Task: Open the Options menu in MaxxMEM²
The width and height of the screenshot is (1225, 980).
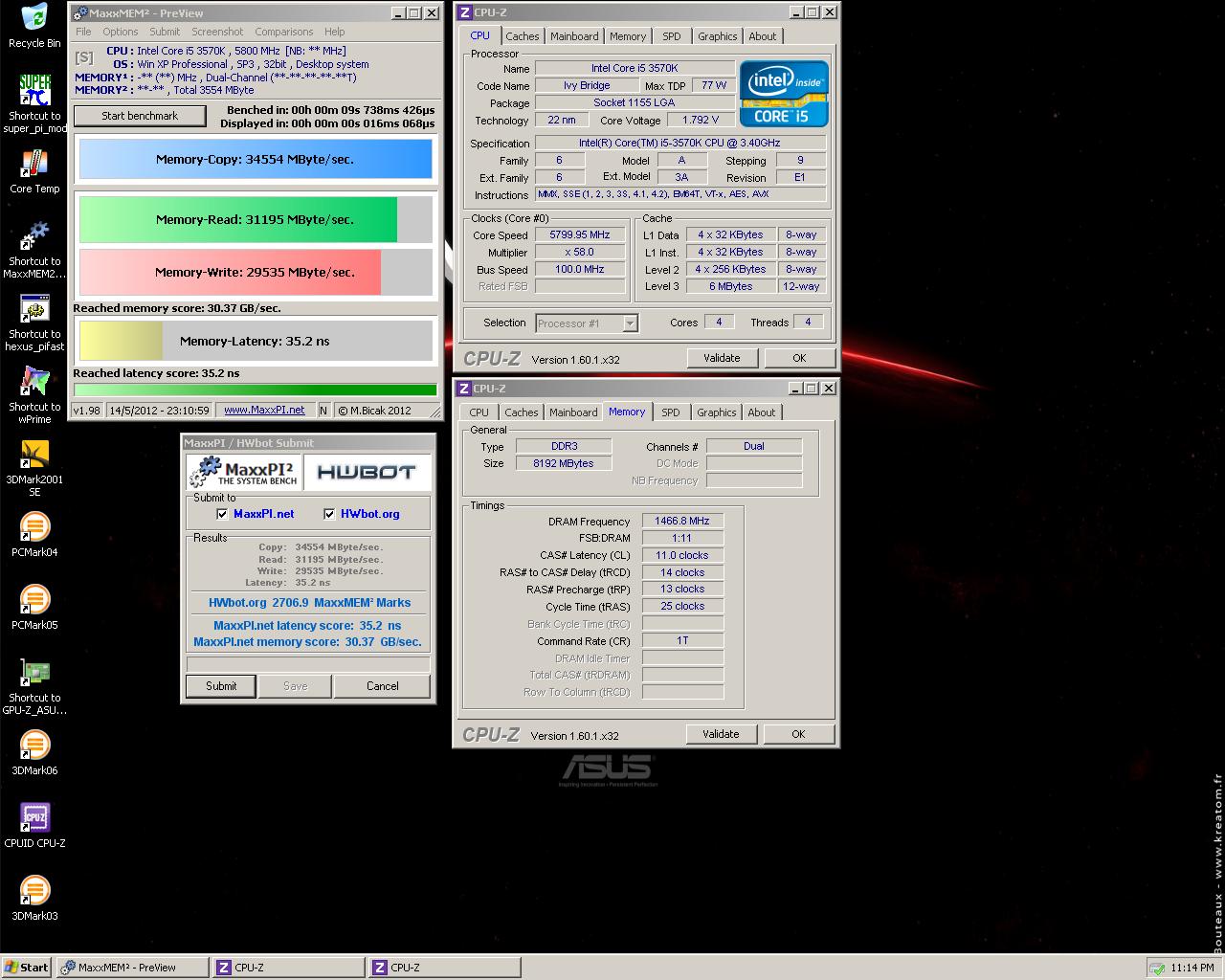Action: (x=121, y=32)
